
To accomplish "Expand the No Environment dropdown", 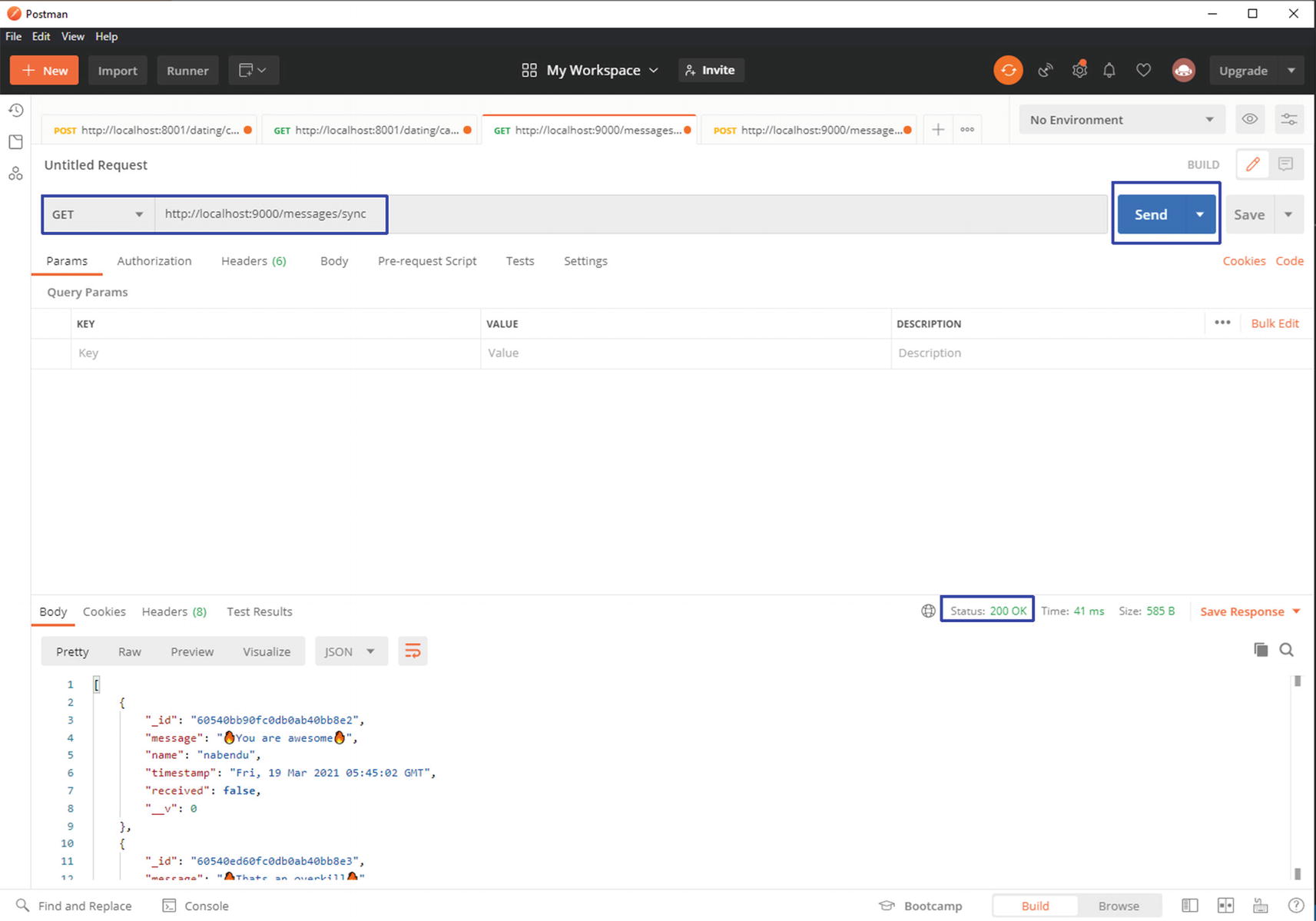I will point(1121,120).
